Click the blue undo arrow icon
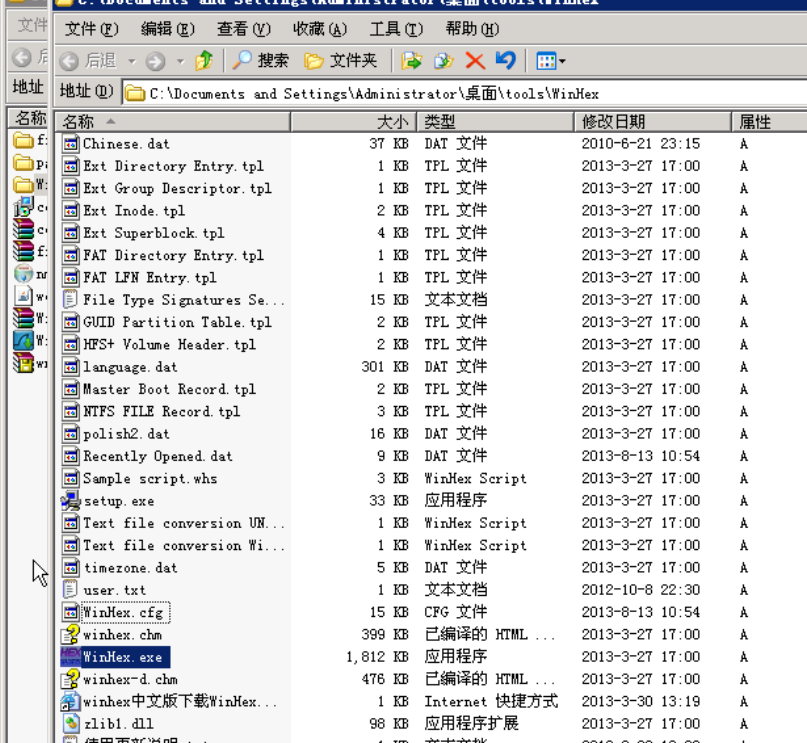The height and width of the screenshot is (743, 807). [506, 60]
